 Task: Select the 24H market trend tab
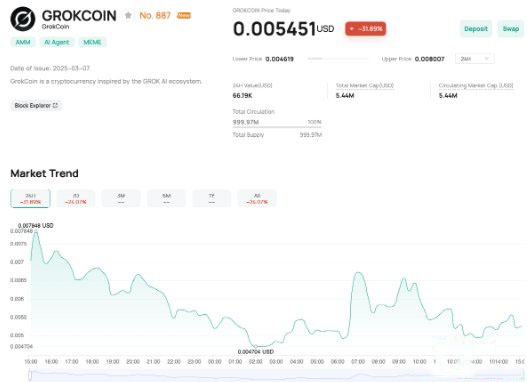point(31,199)
